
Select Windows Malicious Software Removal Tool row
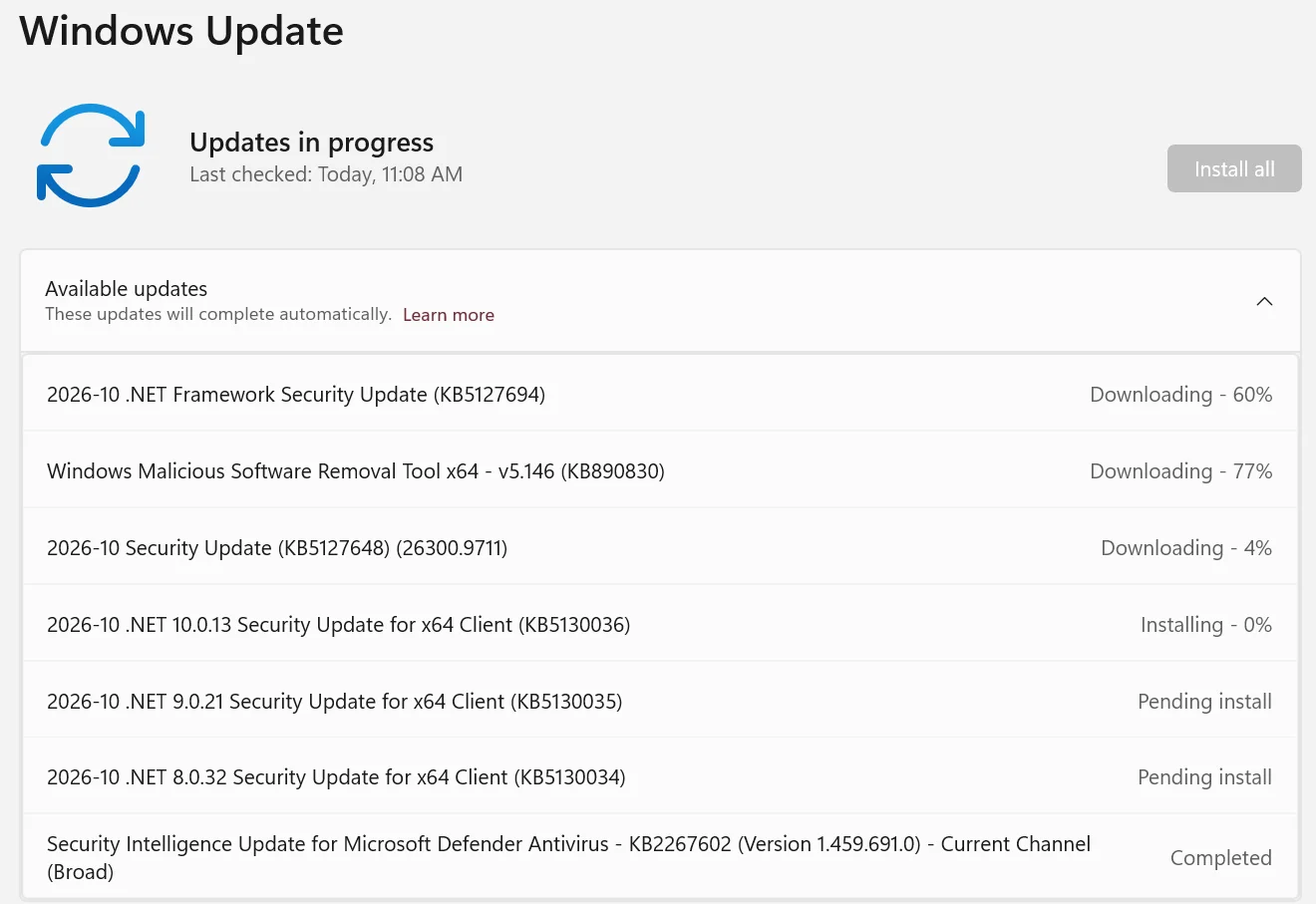[660, 470]
